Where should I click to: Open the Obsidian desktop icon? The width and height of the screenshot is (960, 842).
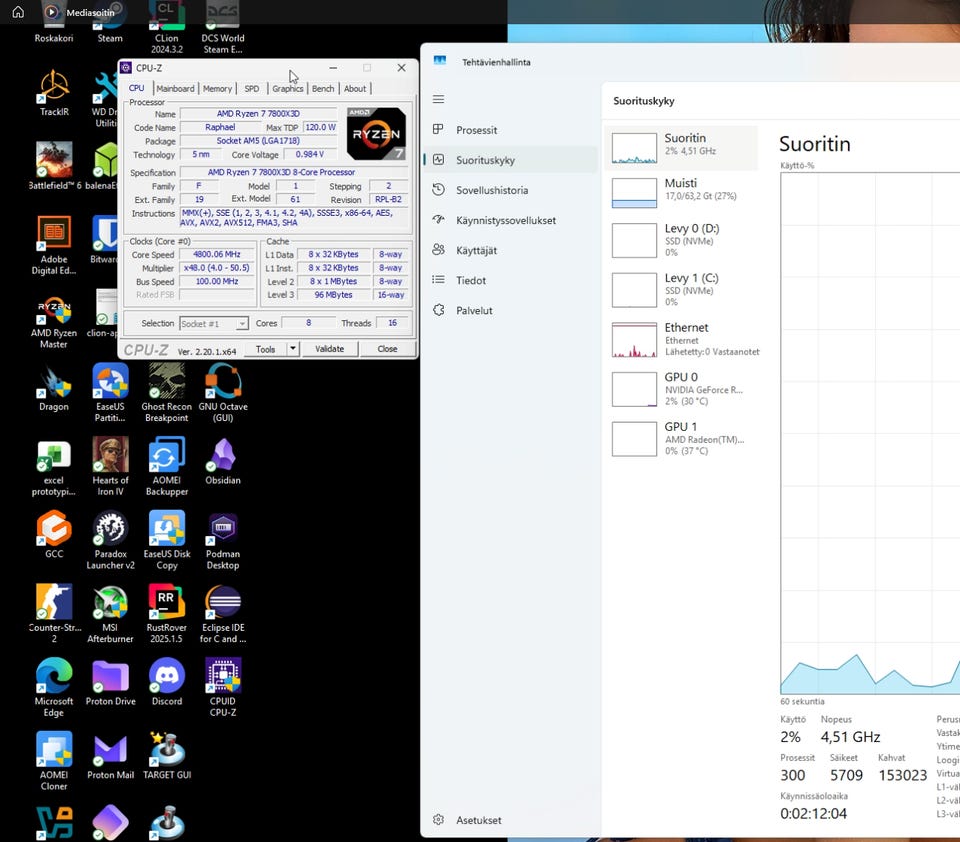(x=223, y=460)
